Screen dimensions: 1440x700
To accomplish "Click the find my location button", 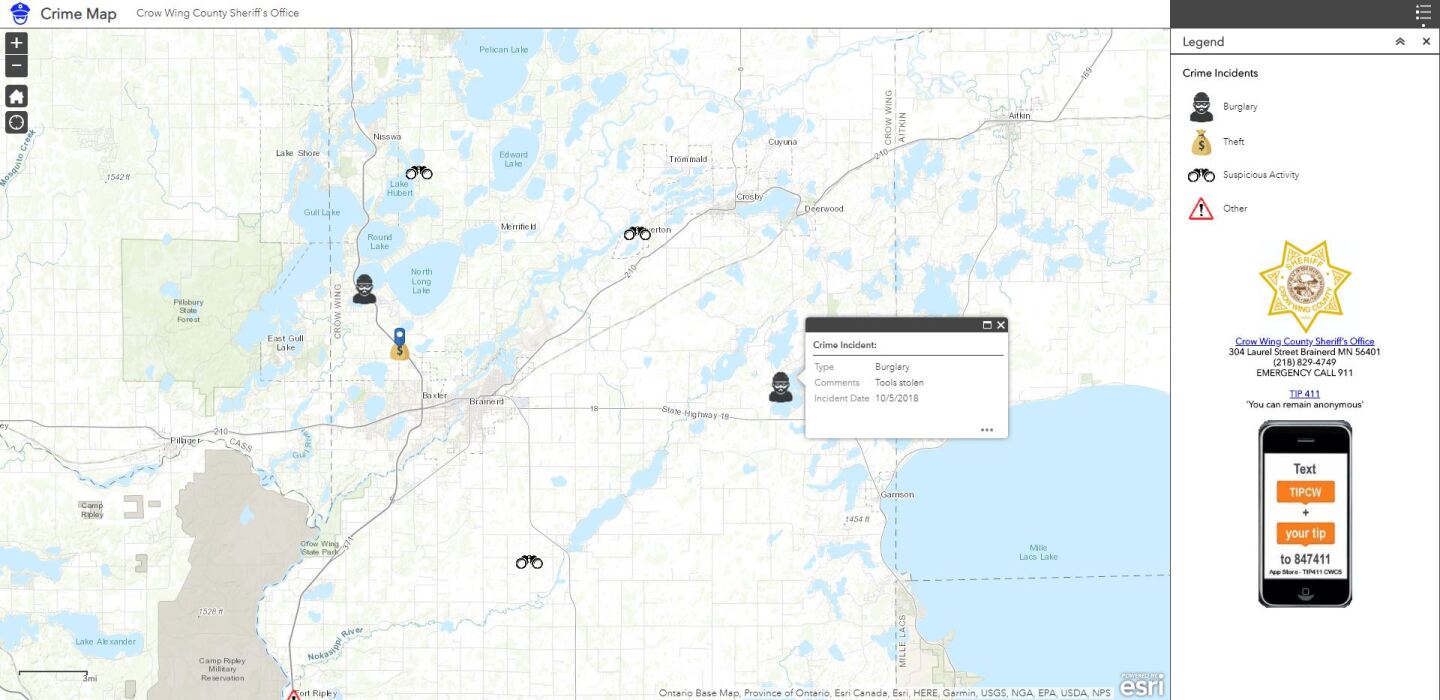I will pyautogui.click(x=17, y=123).
